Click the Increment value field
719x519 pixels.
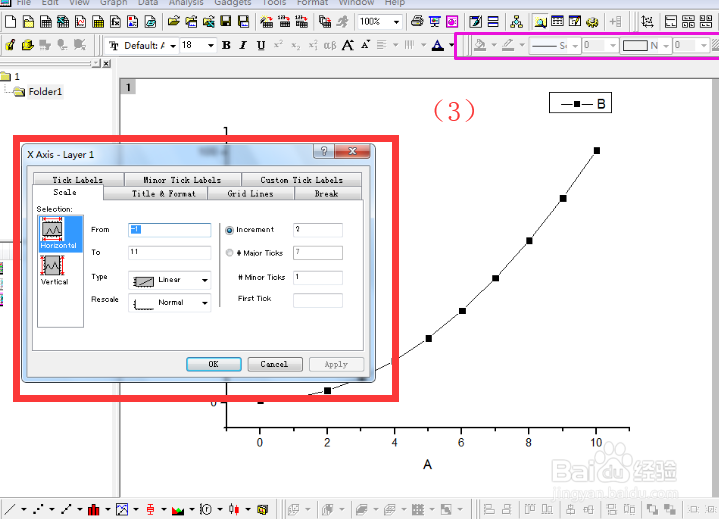pyautogui.click(x=318, y=230)
